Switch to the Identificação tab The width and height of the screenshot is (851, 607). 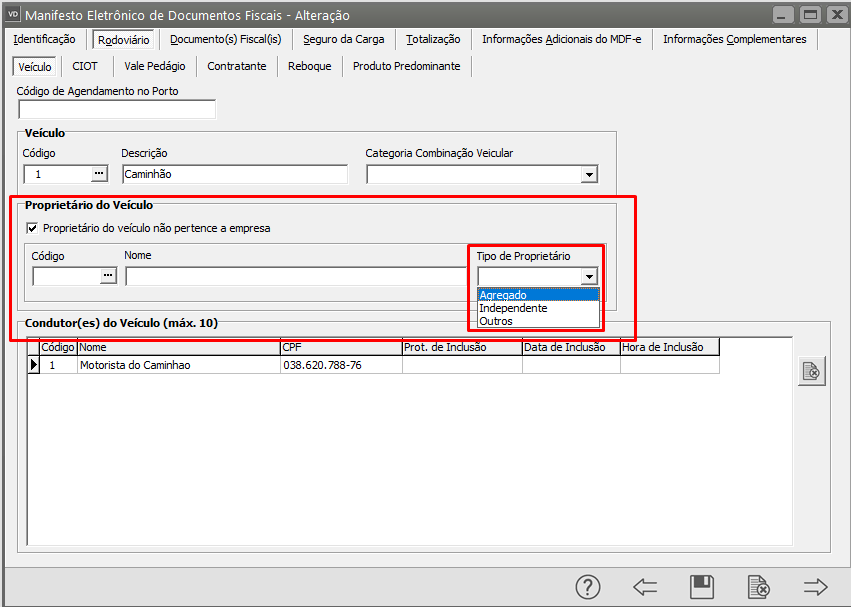(45, 39)
